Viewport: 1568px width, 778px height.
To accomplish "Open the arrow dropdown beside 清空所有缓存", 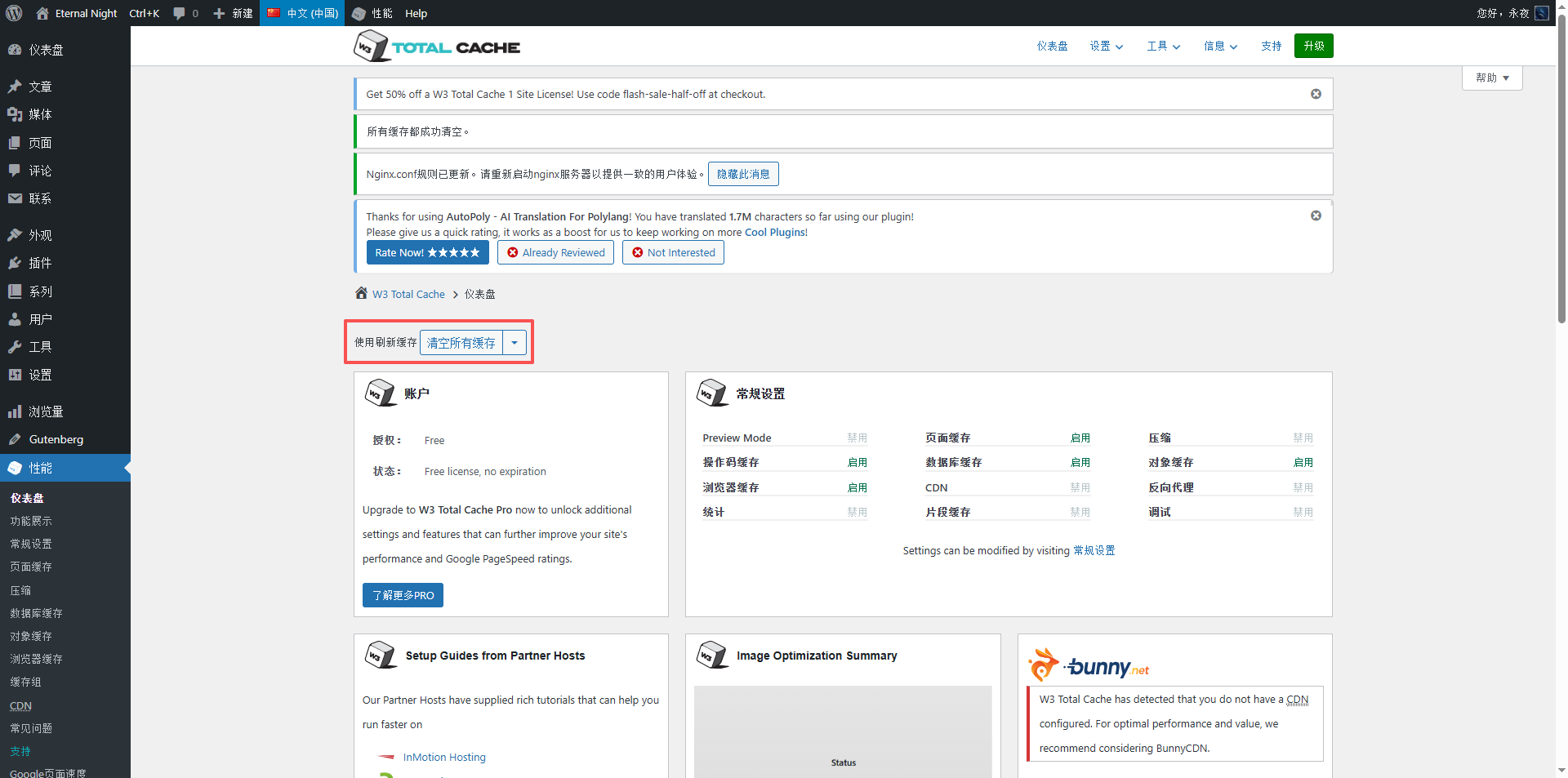I will point(514,343).
